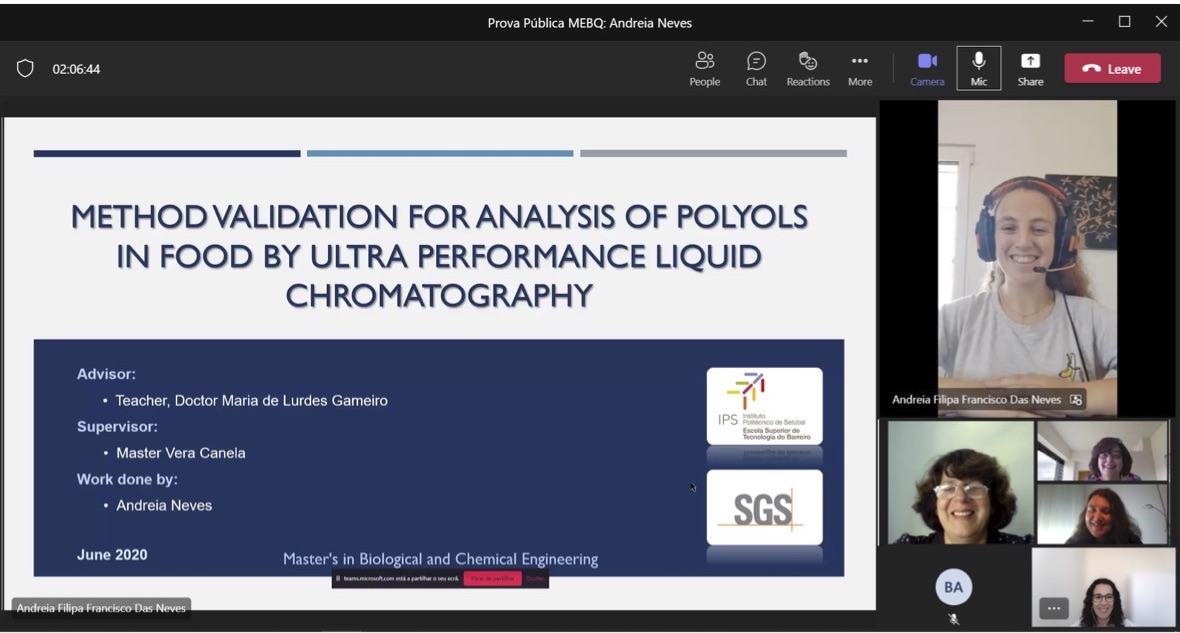Viewport: 1180px width, 633px height.
Task: Open the meeting Chat
Action: (756, 69)
